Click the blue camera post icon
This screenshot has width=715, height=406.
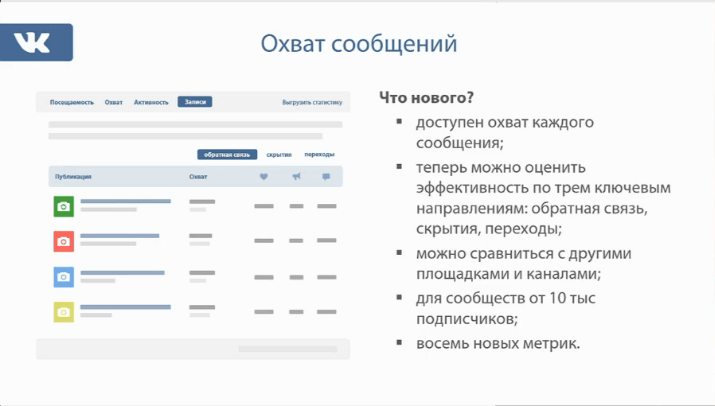63,276
